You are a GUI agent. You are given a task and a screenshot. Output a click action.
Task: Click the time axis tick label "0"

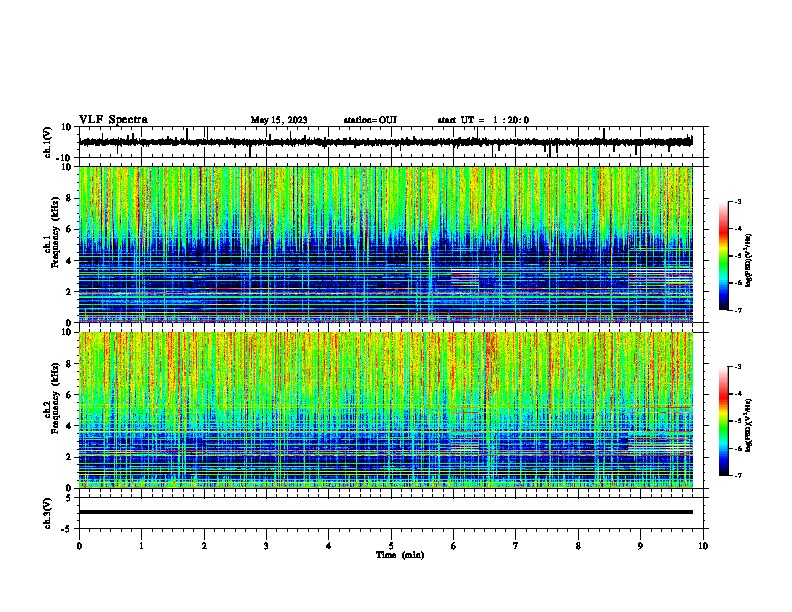(x=79, y=546)
